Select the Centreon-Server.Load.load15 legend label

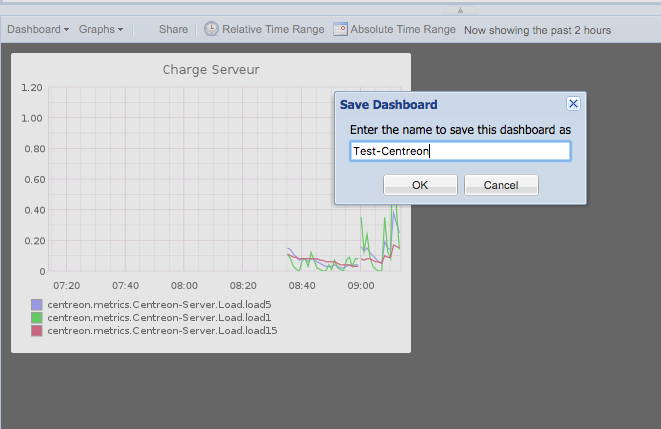(162, 330)
